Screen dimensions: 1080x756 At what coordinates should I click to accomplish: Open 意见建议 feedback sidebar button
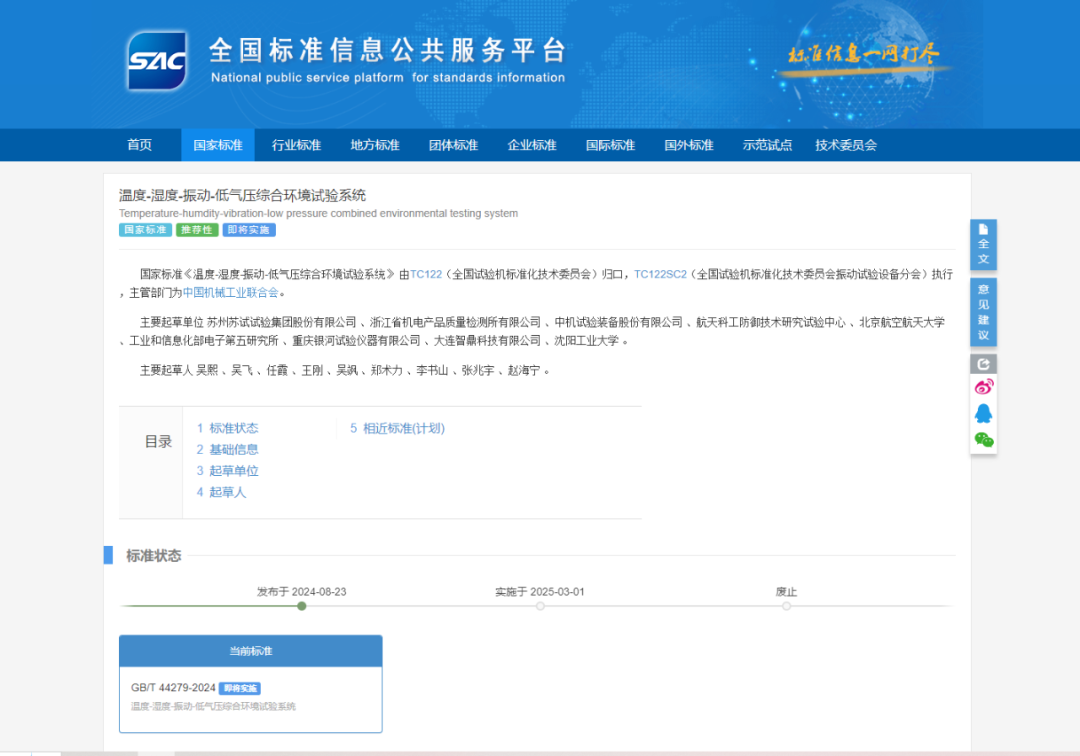tap(983, 311)
